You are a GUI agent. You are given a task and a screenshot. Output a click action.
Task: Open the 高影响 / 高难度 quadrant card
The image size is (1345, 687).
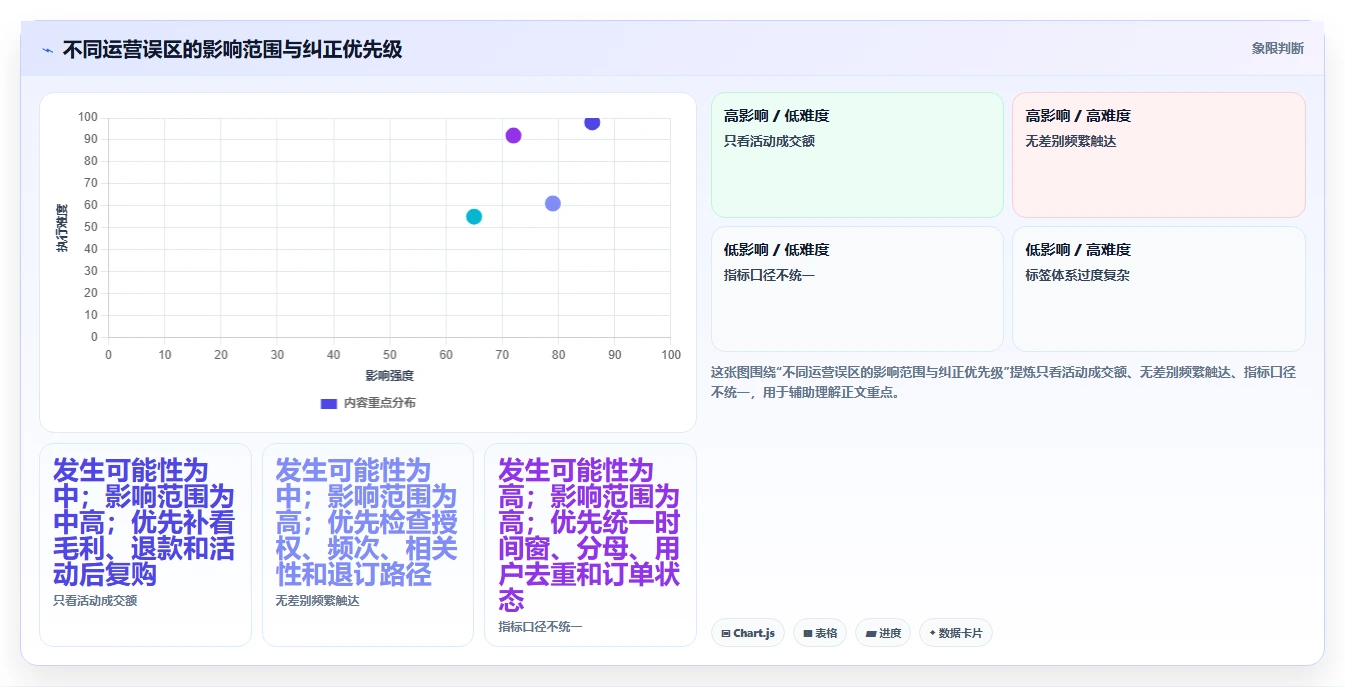coord(1158,155)
